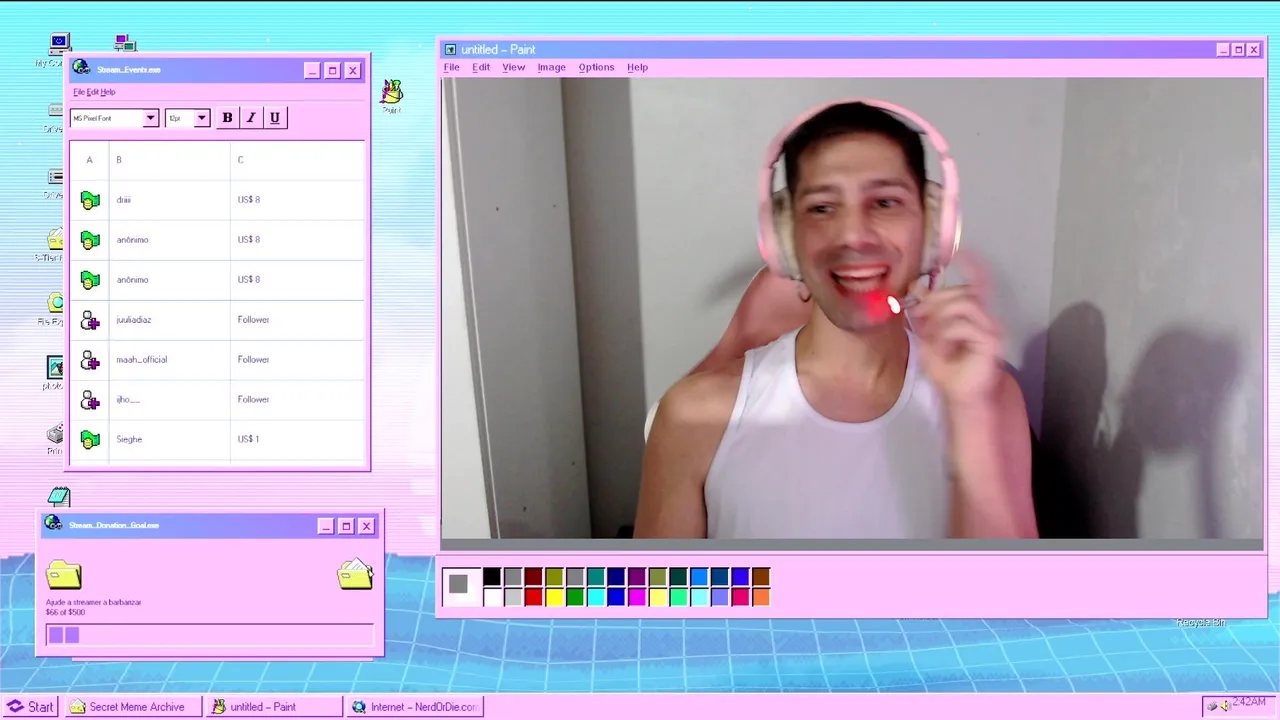Select the orange palette swatch
This screenshot has height=720, width=1280.
click(x=761, y=597)
